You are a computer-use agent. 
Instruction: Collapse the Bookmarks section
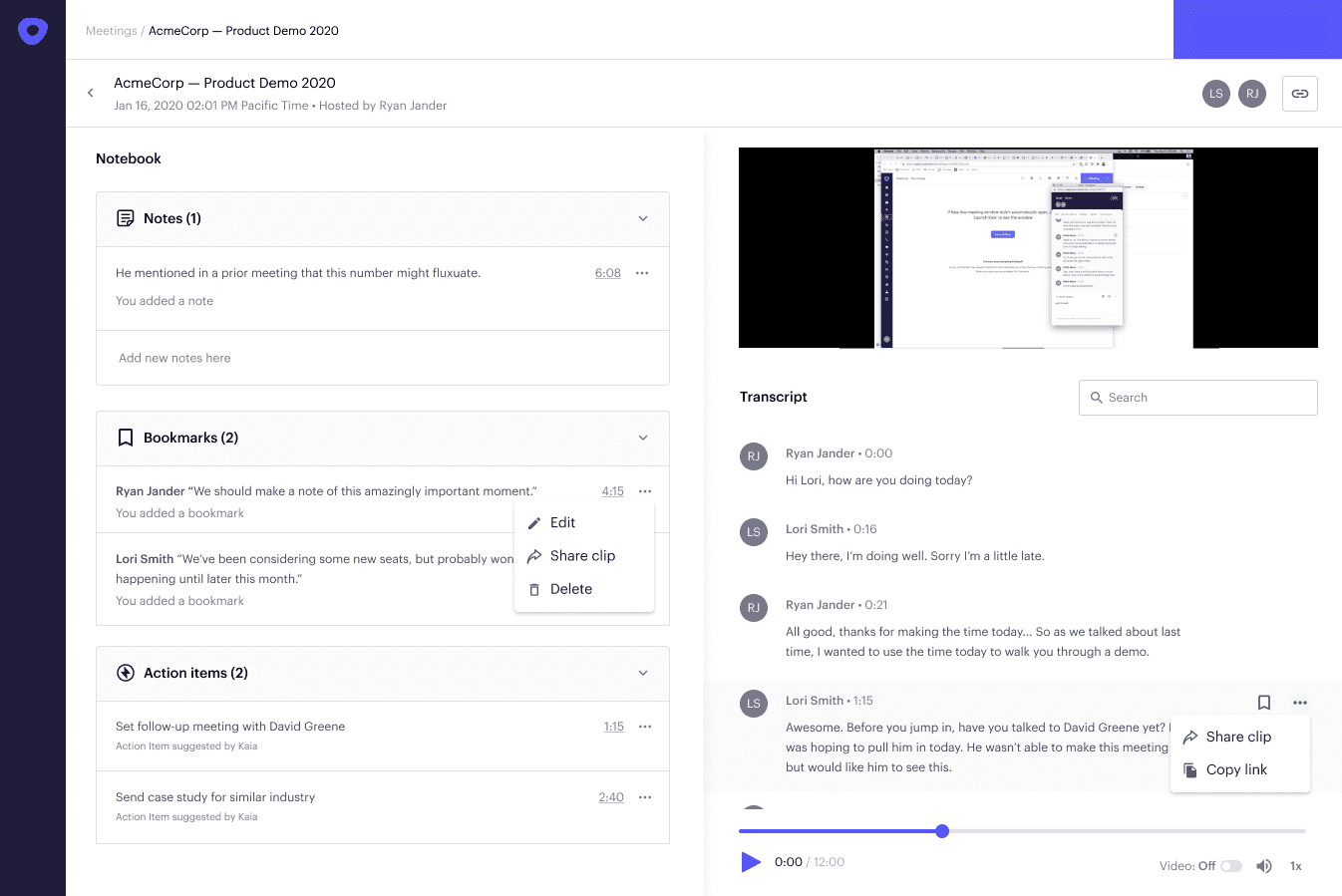point(643,439)
